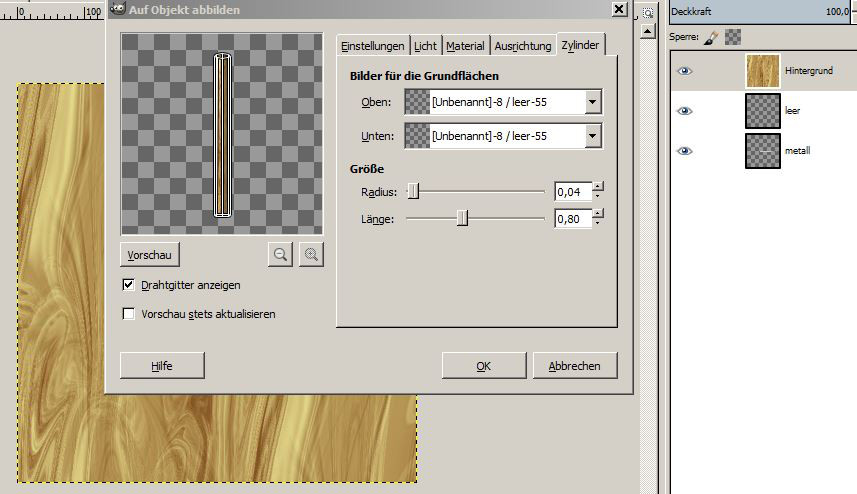Click the Hintergrund layer thumbnail

point(763,71)
